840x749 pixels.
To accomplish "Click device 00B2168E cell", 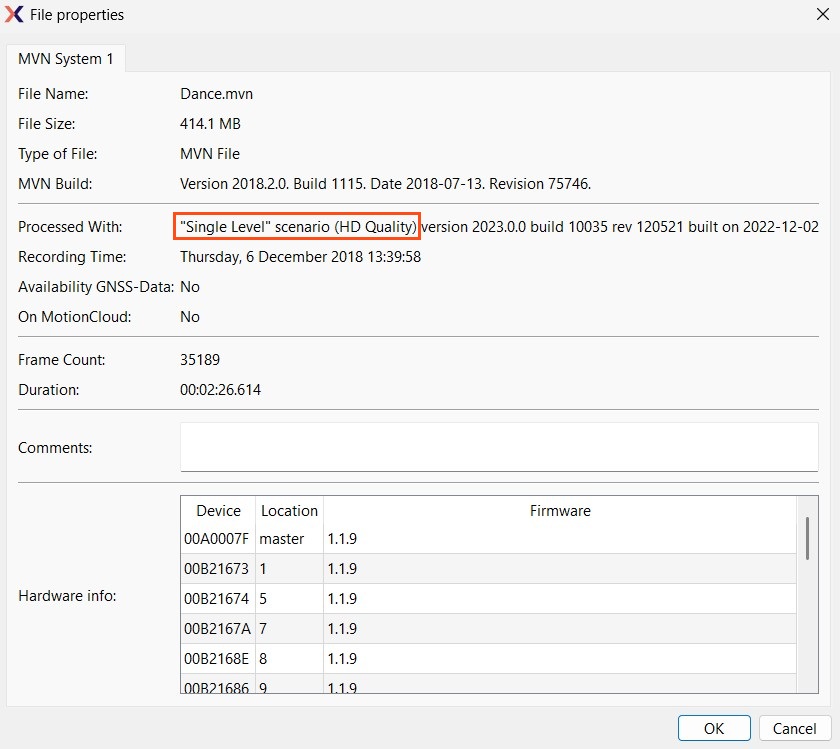I will click(217, 659).
